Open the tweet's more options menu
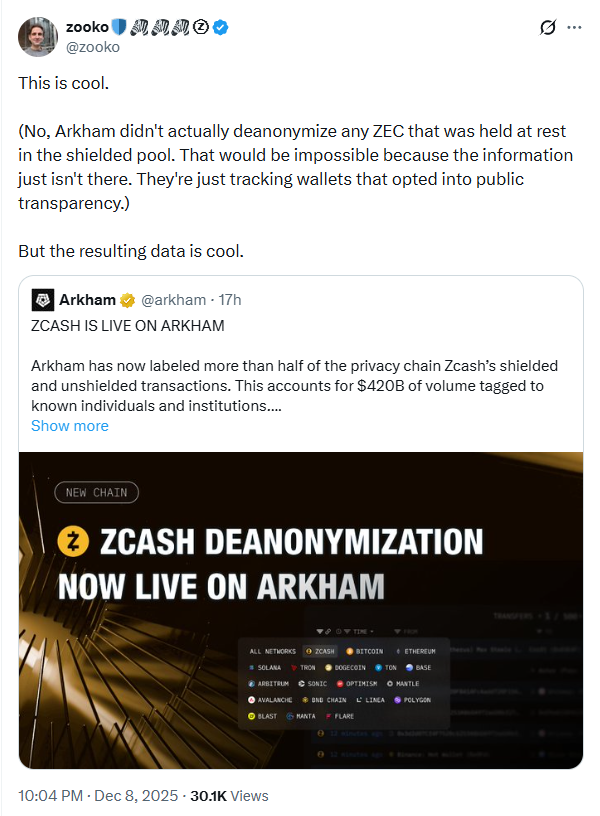600x816 pixels. click(576, 27)
